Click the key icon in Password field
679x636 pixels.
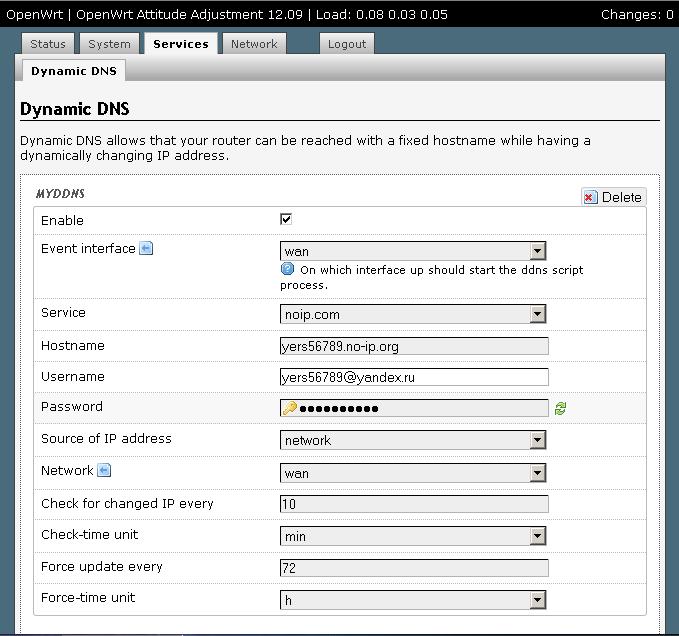289,408
